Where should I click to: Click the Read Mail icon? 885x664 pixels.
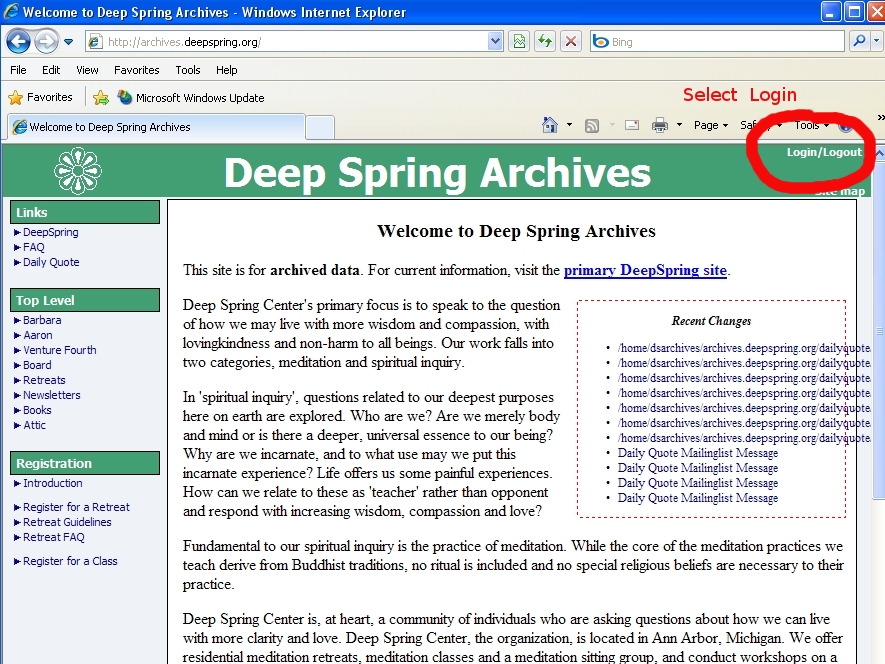point(632,125)
